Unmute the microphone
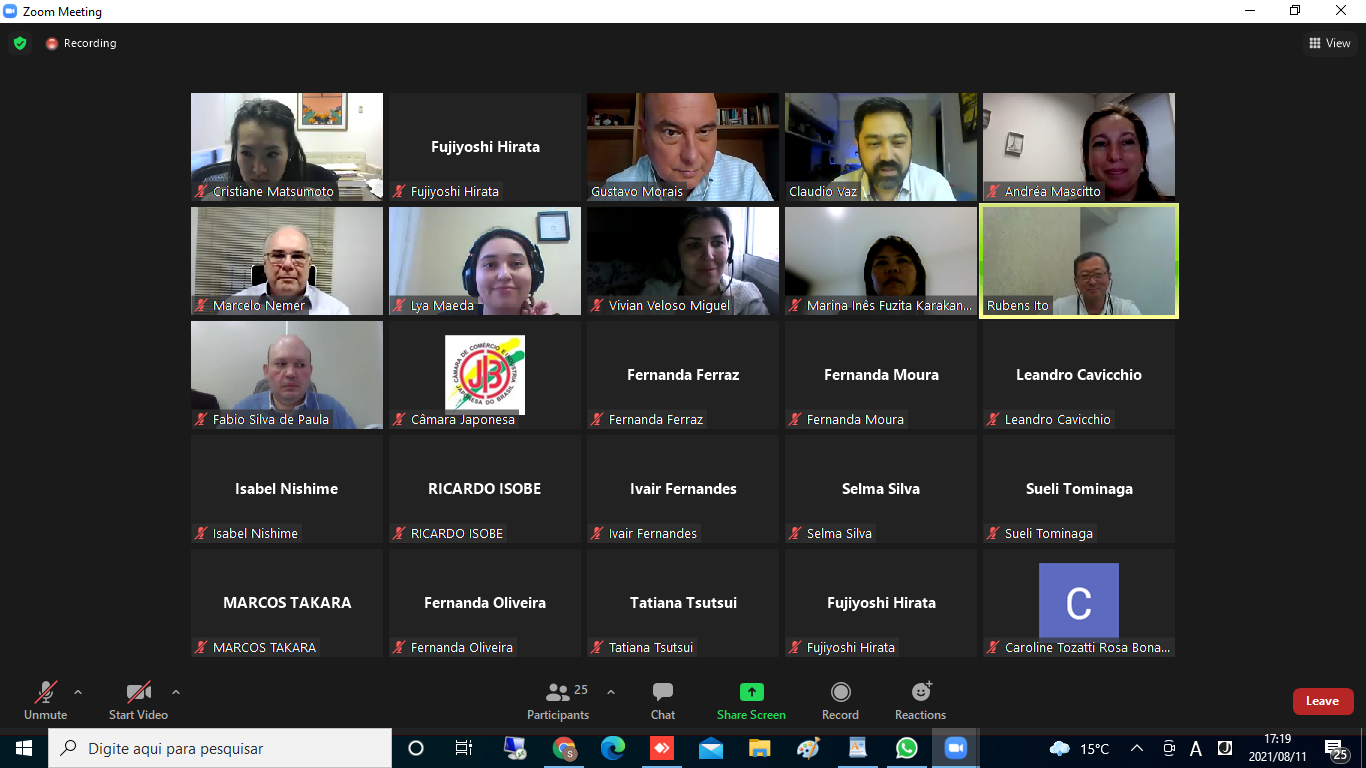1366x768 pixels. click(x=45, y=693)
